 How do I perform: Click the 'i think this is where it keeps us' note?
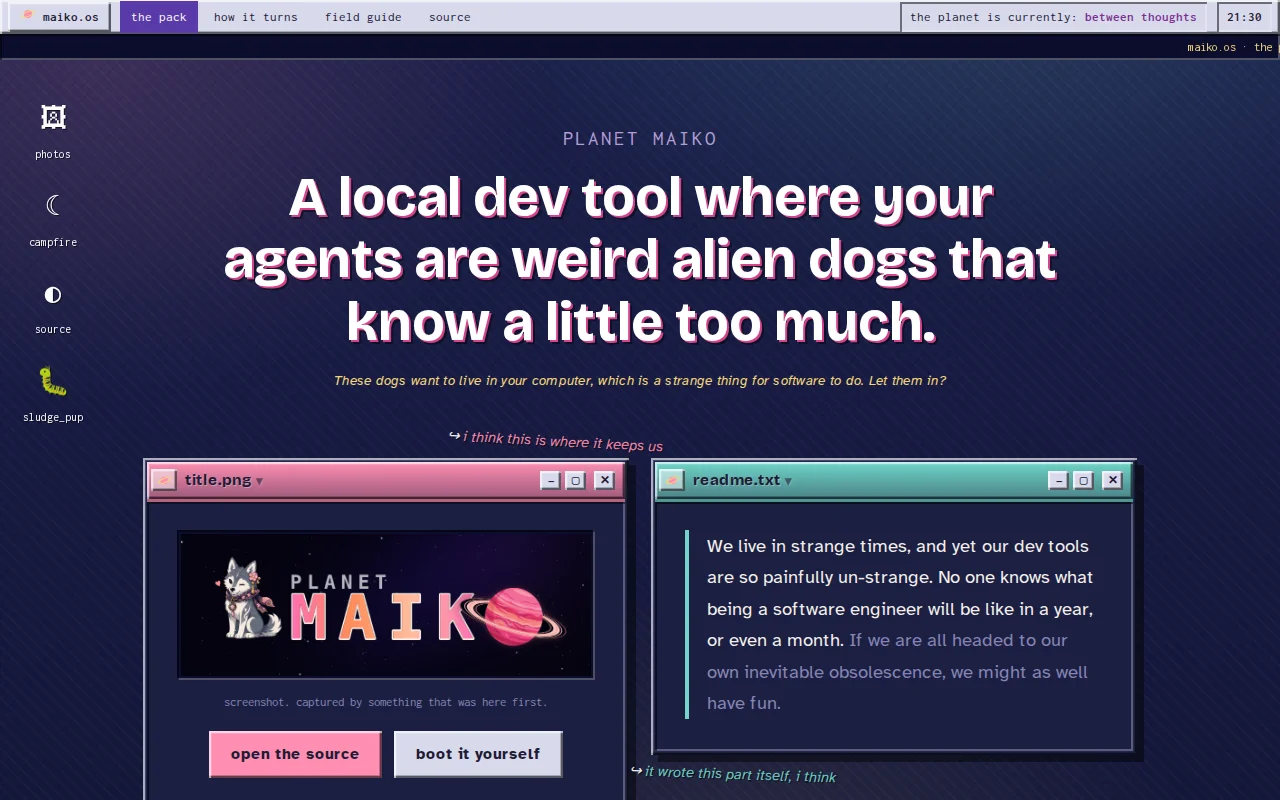[556, 441]
